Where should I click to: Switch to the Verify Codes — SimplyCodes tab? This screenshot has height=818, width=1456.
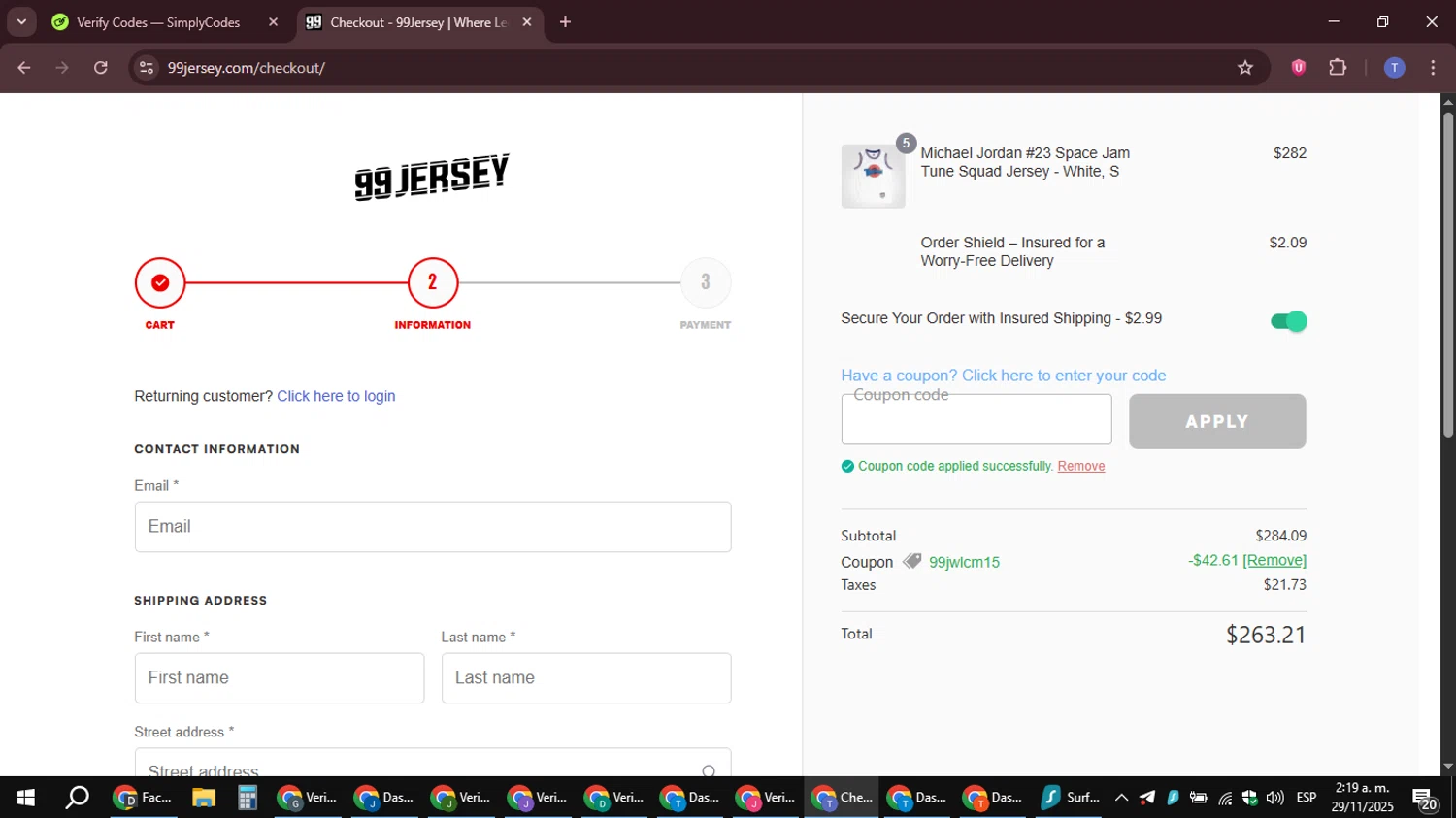pos(158,22)
